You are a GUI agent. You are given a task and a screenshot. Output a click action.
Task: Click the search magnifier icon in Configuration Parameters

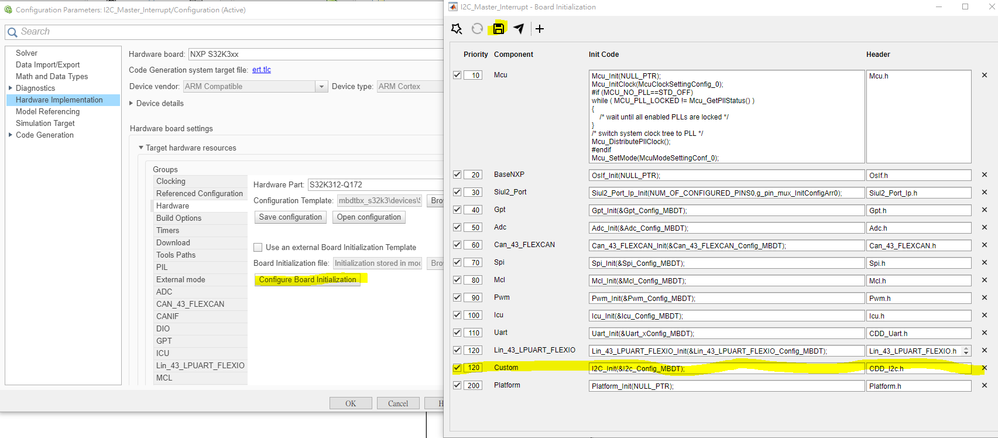point(13,32)
